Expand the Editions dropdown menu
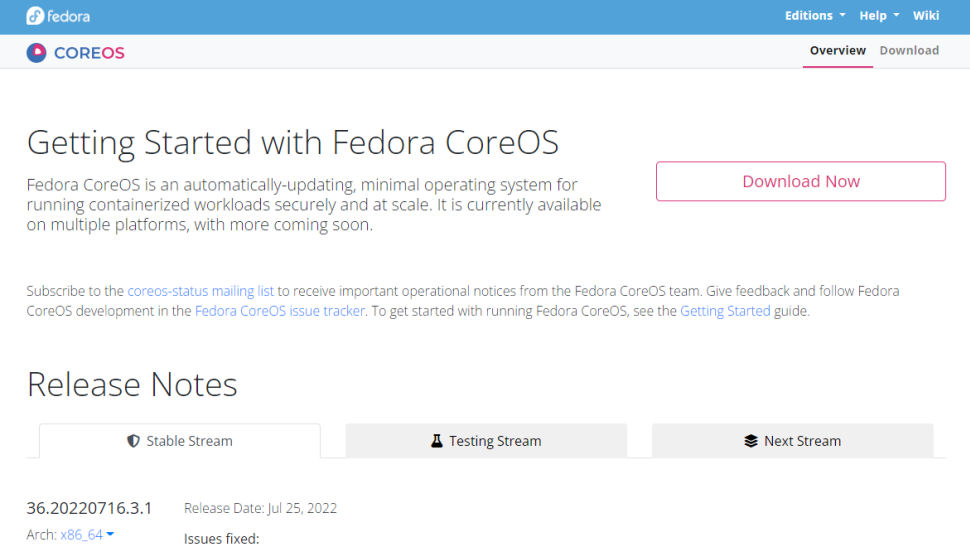This screenshot has width=970, height=545. pos(815,16)
